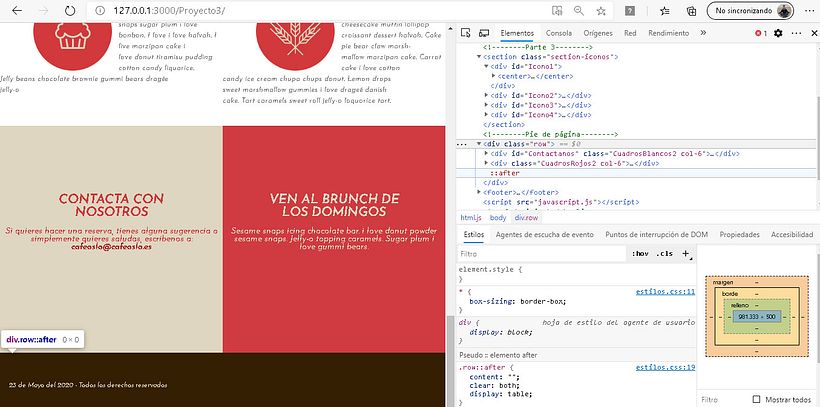Click the cafeoslo@cafeoslo.es email link
This screenshot has width=820, height=407.
pos(111,246)
